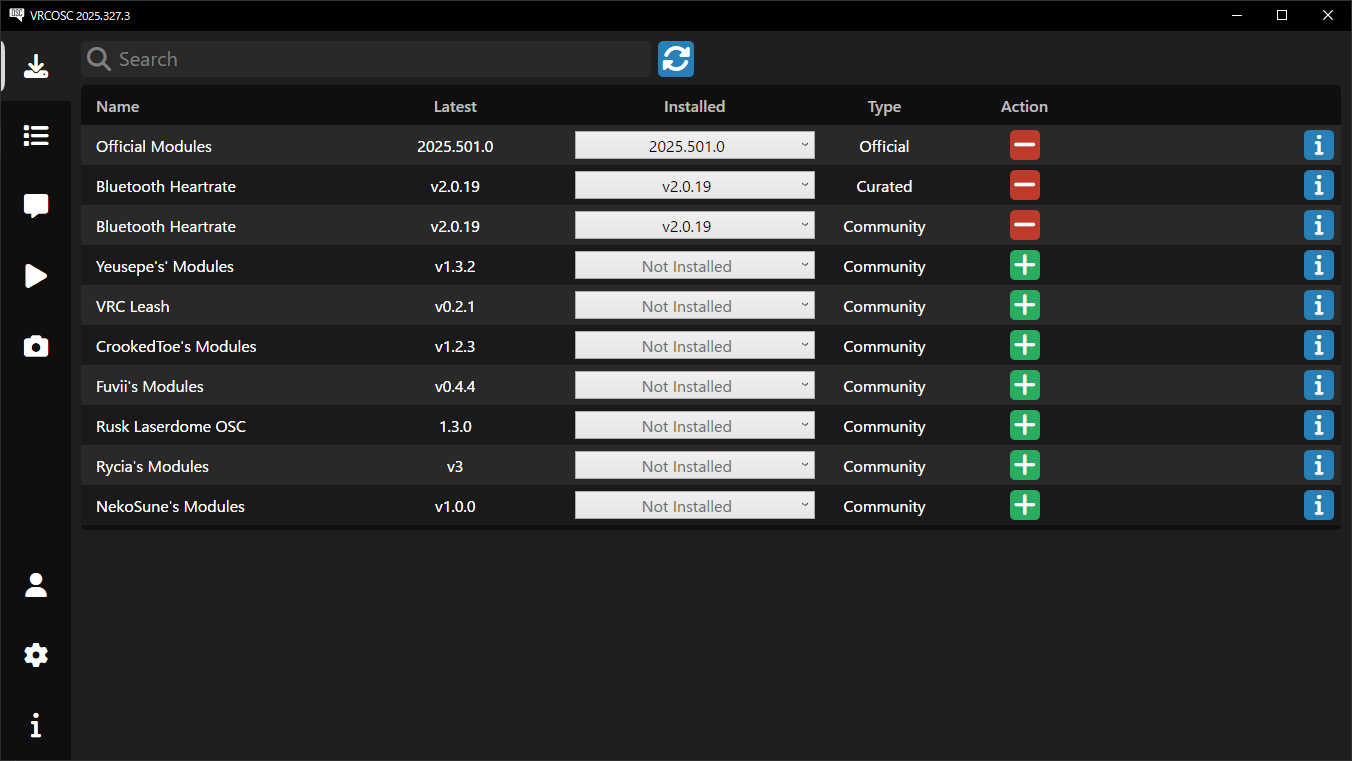
Task: Refresh the package list
Action: click(676, 59)
